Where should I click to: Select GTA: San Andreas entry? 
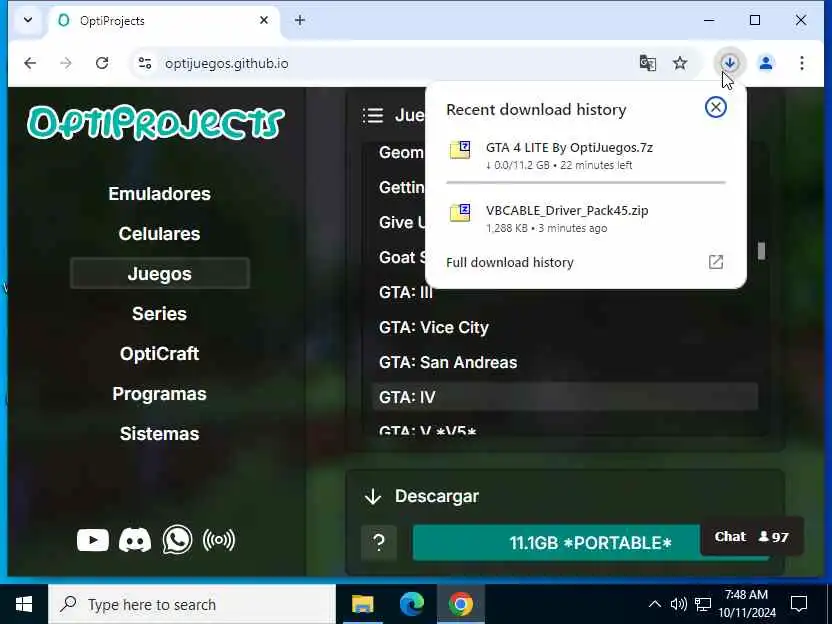[x=448, y=362]
